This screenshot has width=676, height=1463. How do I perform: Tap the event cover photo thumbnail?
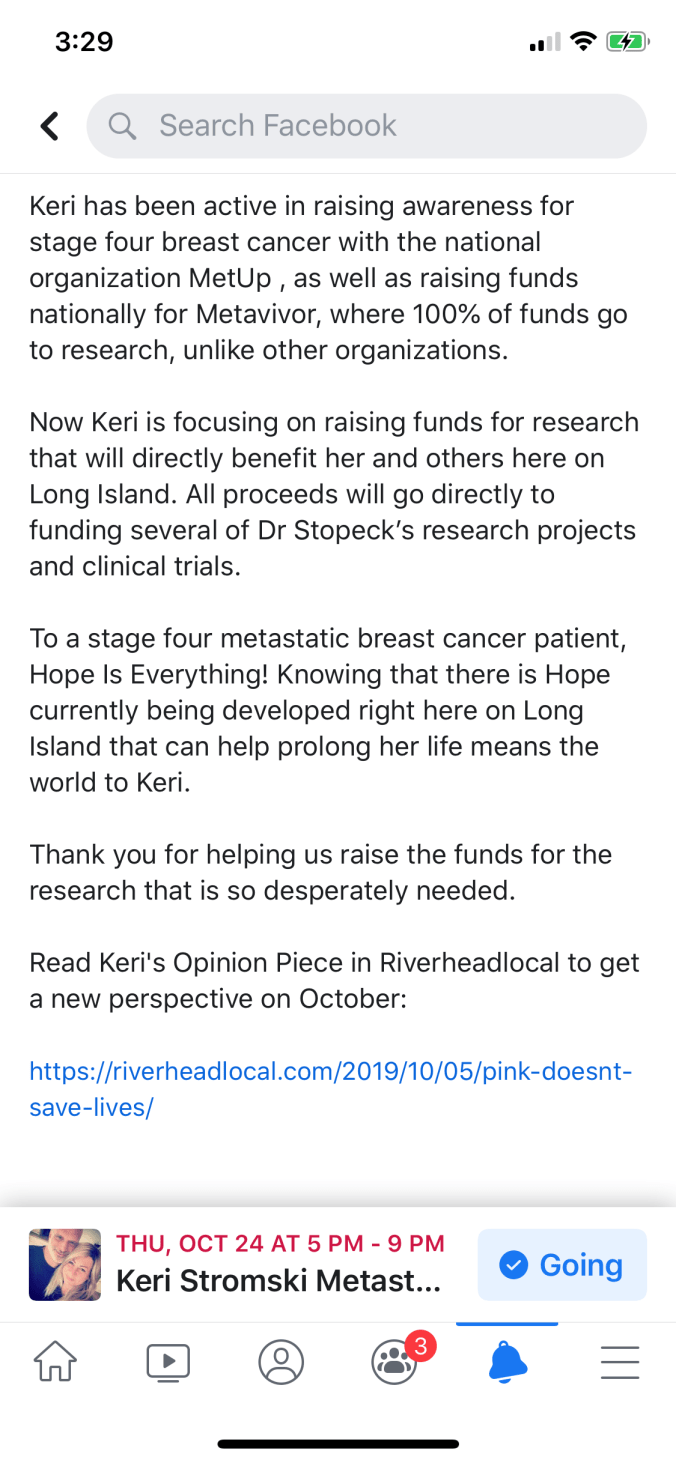(65, 1265)
